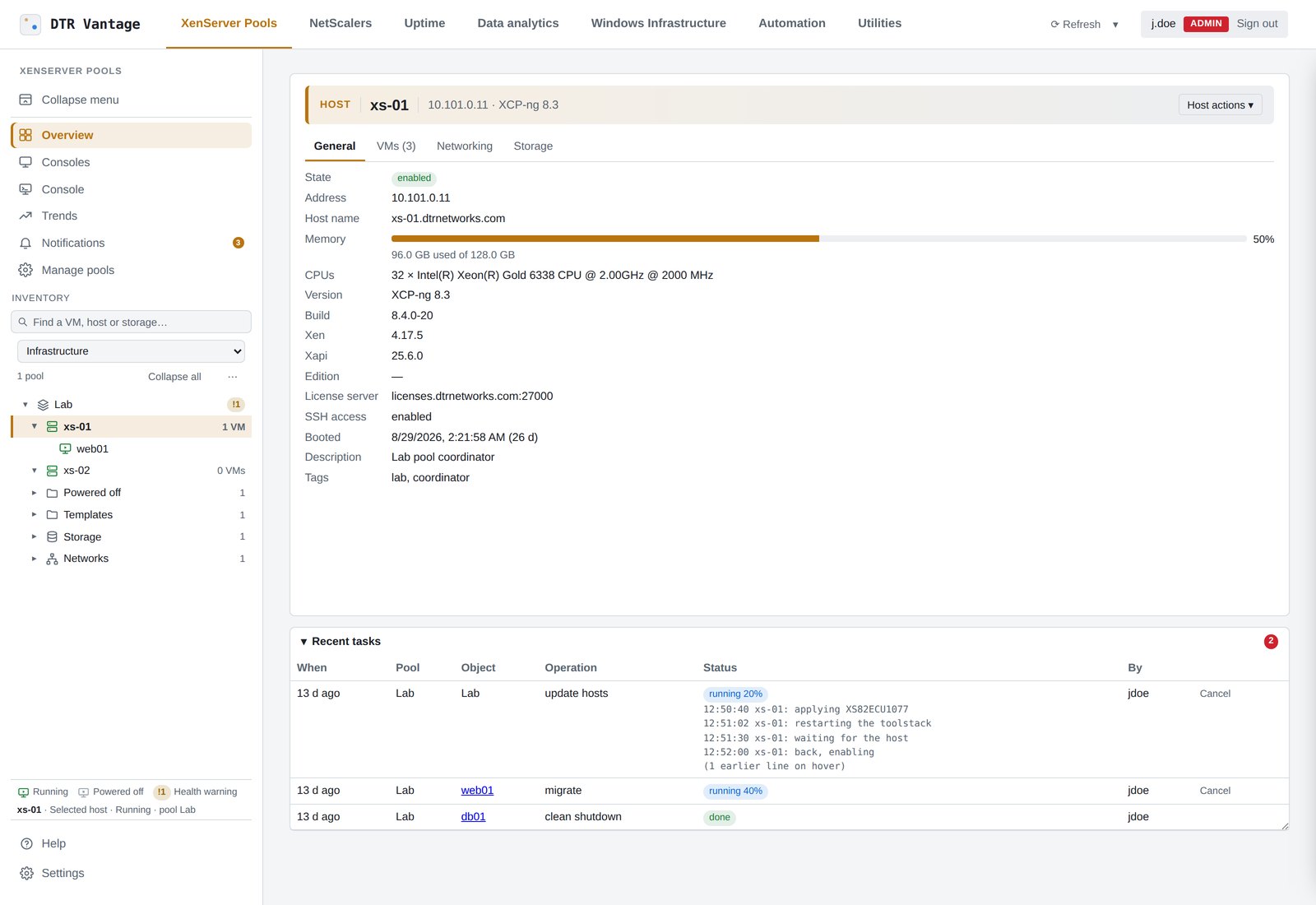The image size is (1316, 905).
Task: Click the red task count badge
Action: point(1271,642)
